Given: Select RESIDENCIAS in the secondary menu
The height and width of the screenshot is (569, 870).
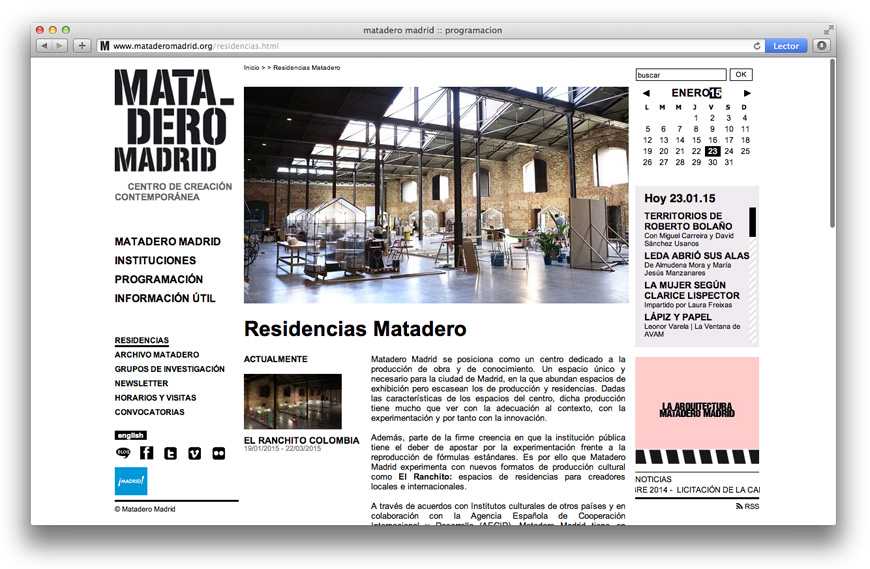Looking at the screenshot, I should pos(141,341).
